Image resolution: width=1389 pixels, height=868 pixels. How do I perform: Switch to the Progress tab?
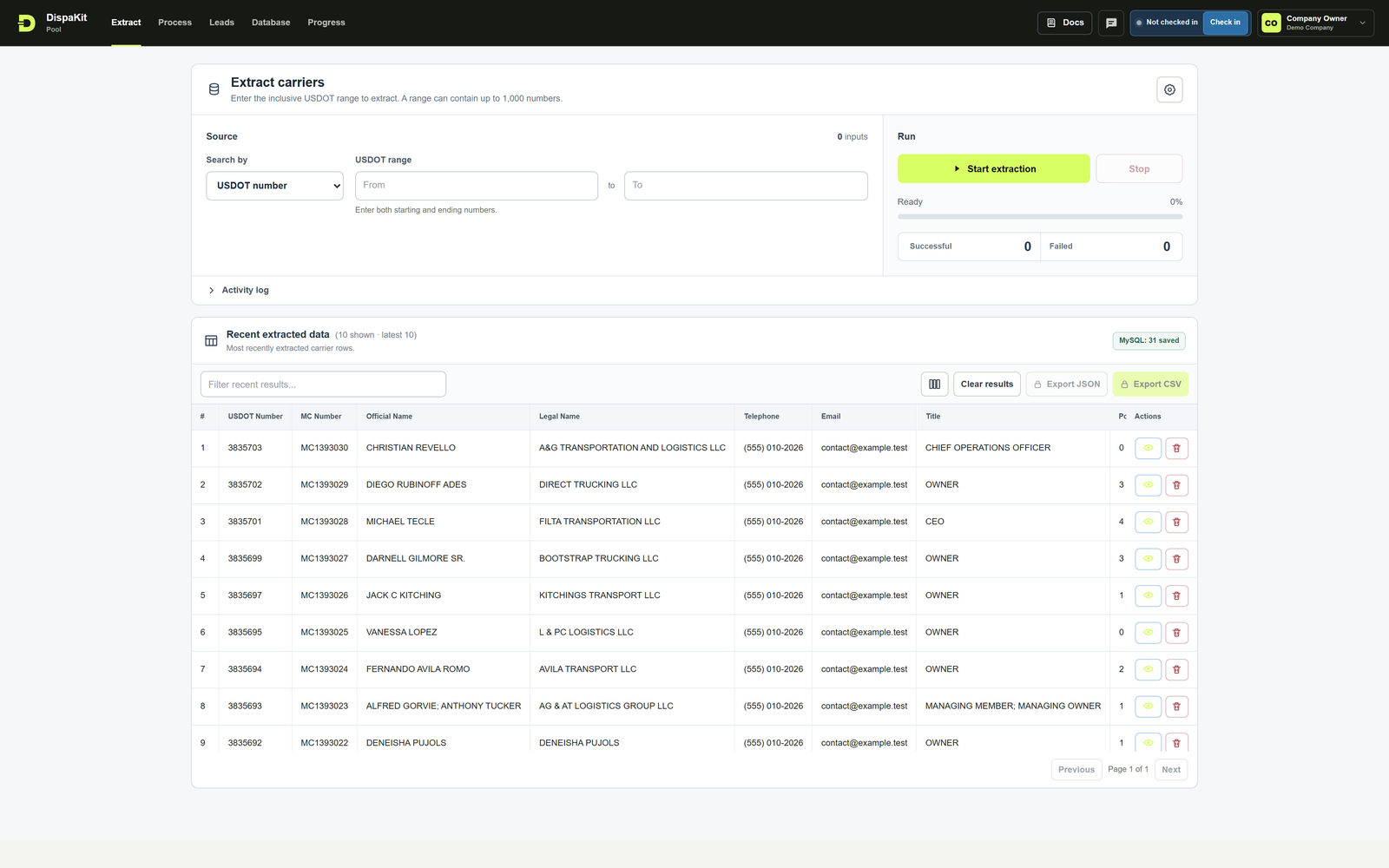point(326,23)
